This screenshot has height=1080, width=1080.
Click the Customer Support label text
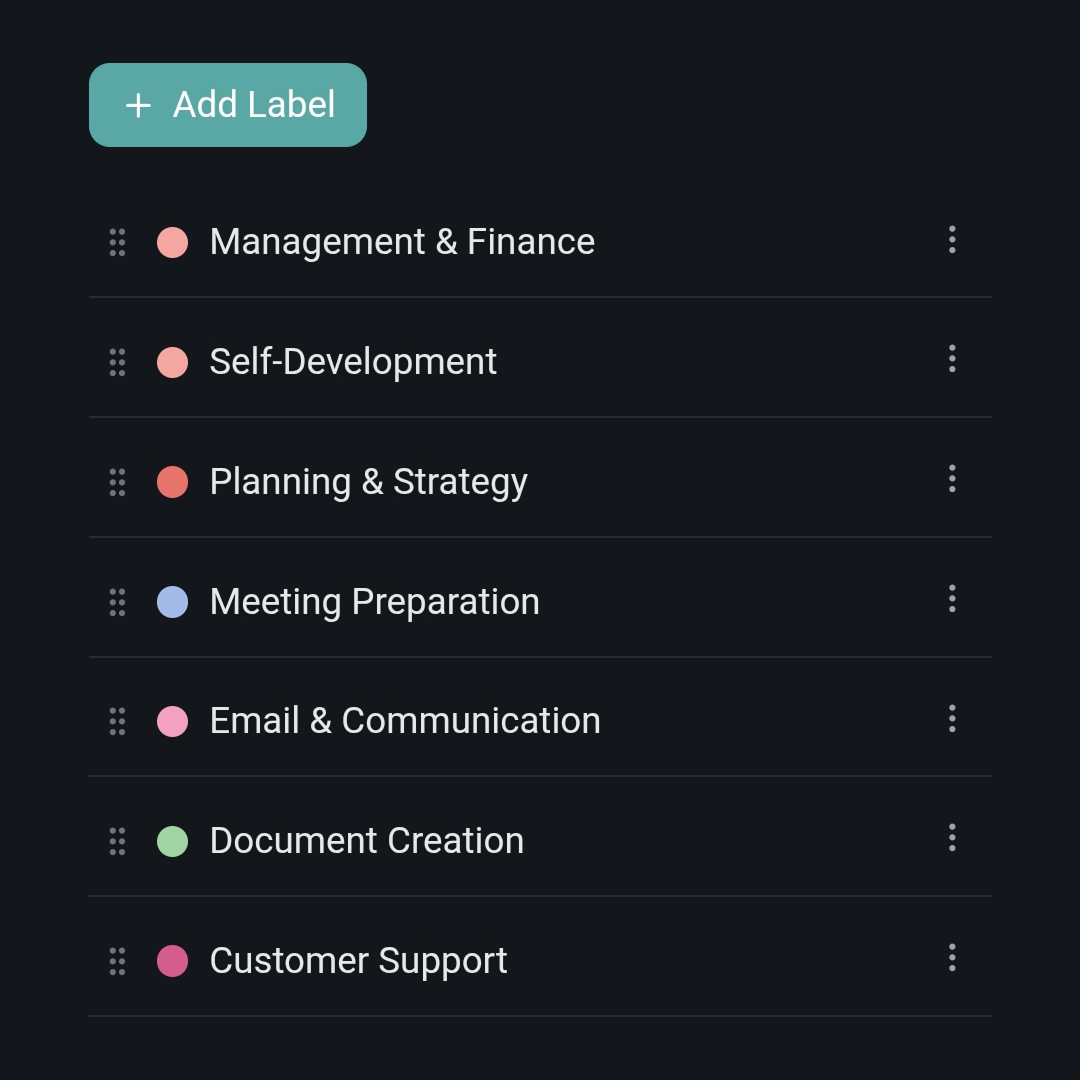click(358, 961)
